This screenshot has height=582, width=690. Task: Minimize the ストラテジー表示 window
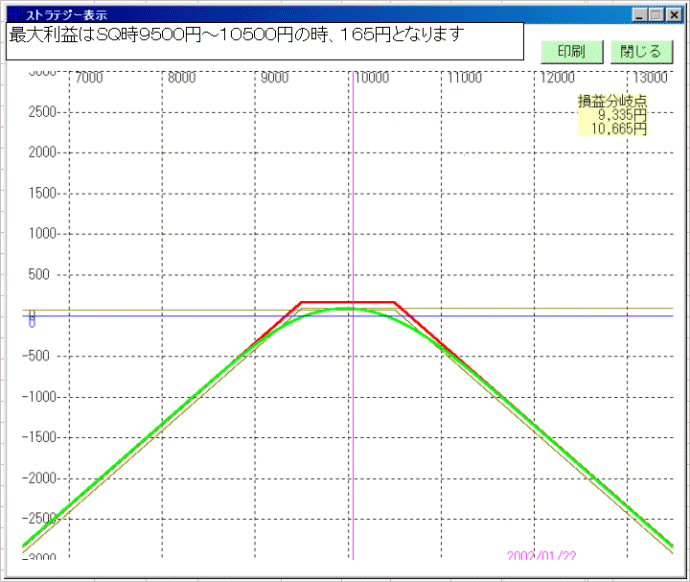tap(641, 15)
